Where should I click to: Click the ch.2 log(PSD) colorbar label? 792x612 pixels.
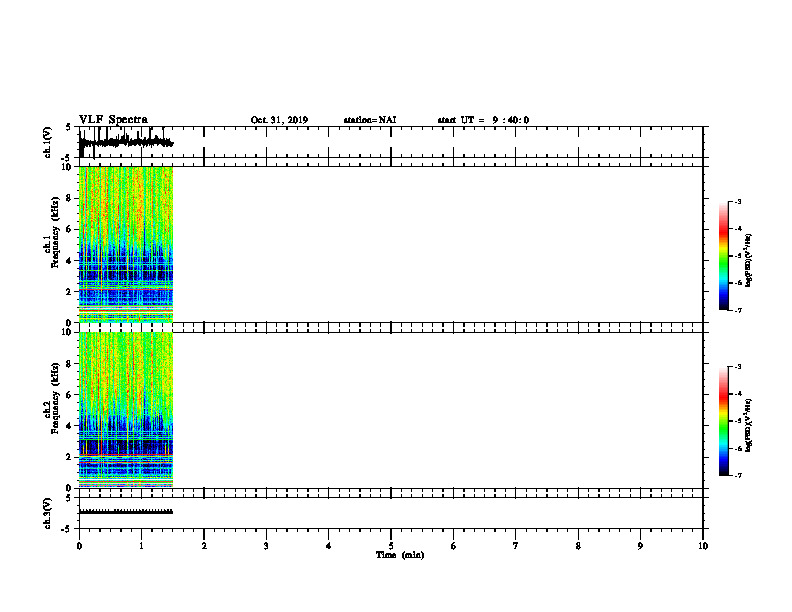point(748,426)
